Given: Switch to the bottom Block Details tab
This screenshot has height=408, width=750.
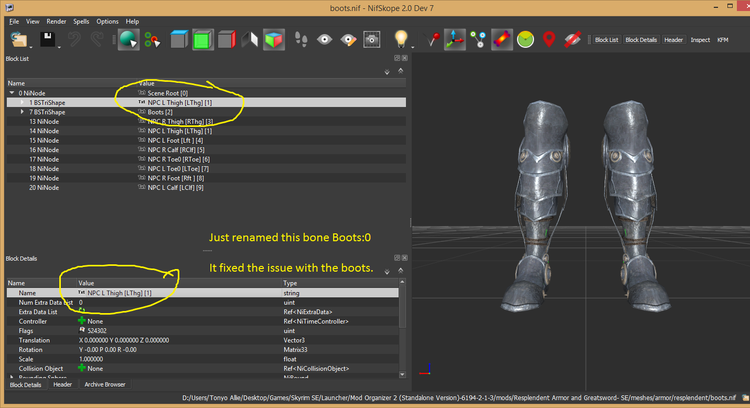Looking at the screenshot, I should [25, 385].
